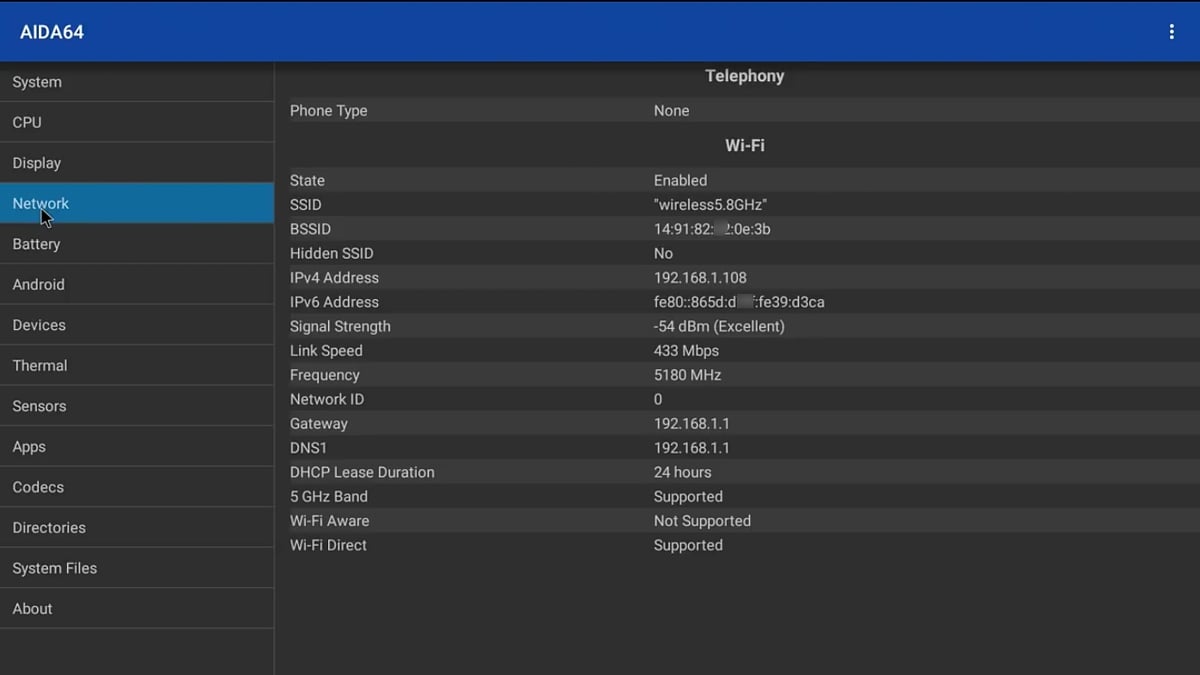Click the DHCP Lease Duration label
The image size is (1200, 675).
click(362, 472)
